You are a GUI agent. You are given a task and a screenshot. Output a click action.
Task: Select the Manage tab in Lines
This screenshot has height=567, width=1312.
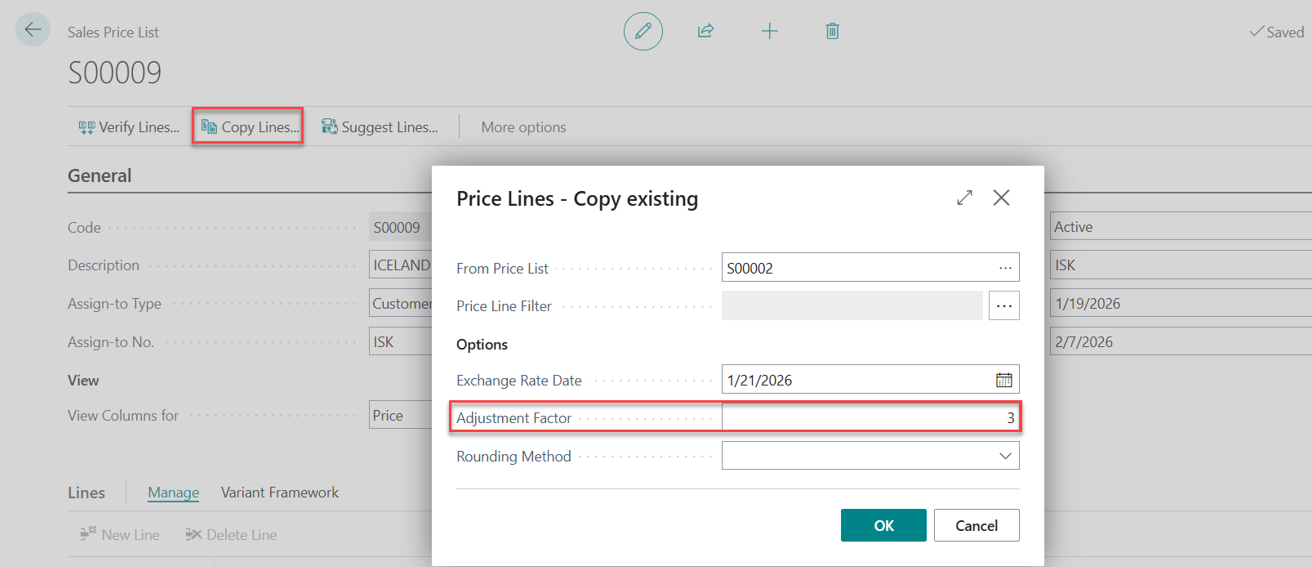pyautogui.click(x=173, y=492)
